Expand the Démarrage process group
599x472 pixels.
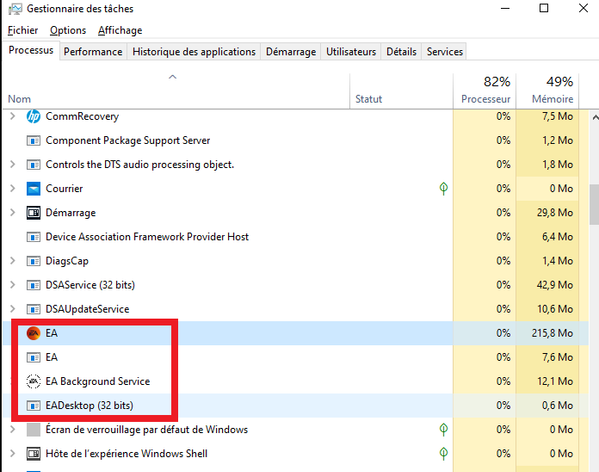(13, 213)
